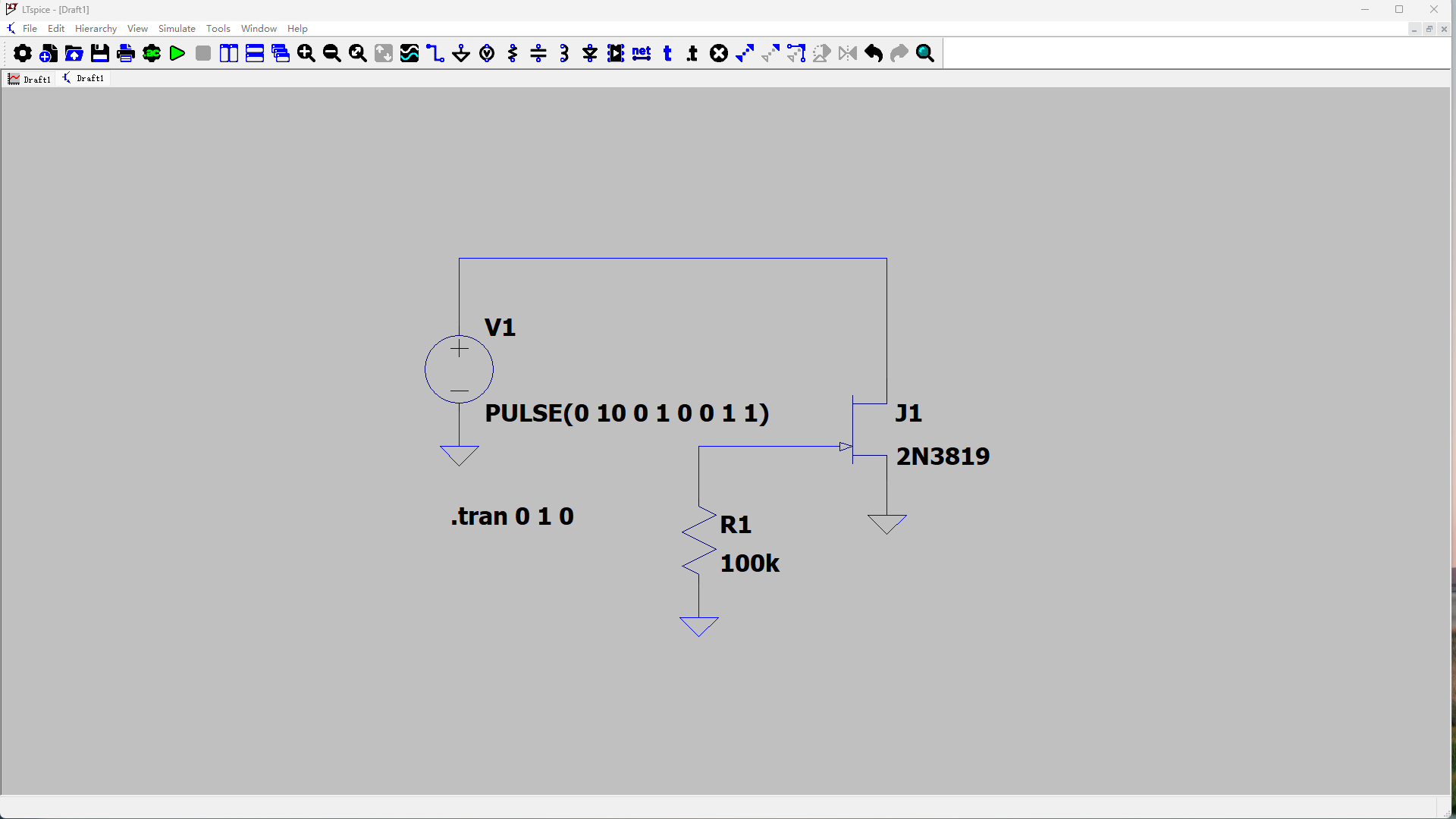Click the .tran 0 1 0 directive
Image resolution: width=1456 pixels, height=819 pixels.
(x=513, y=516)
